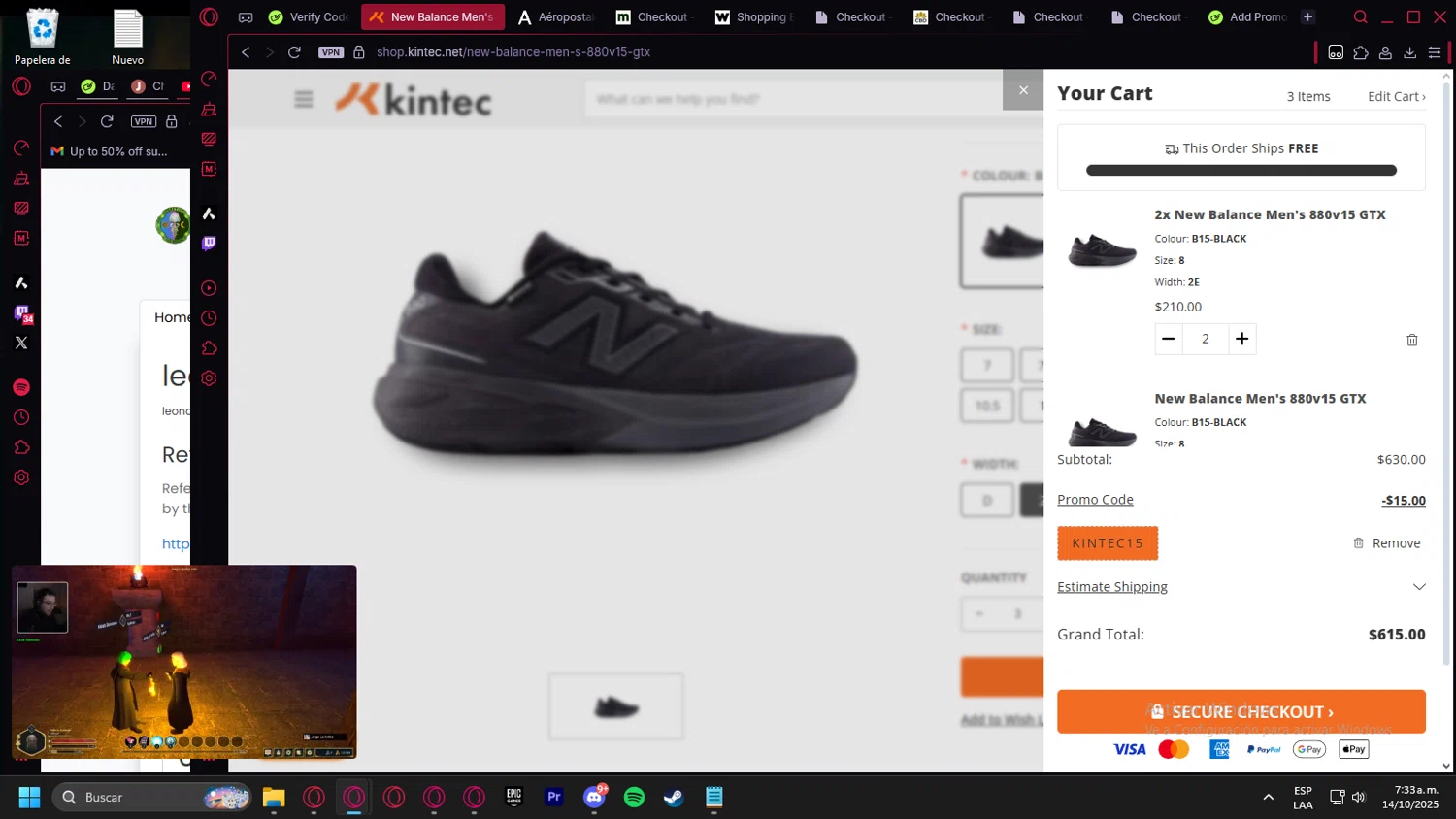Open the Player icon in front window sidebar

[209, 288]
